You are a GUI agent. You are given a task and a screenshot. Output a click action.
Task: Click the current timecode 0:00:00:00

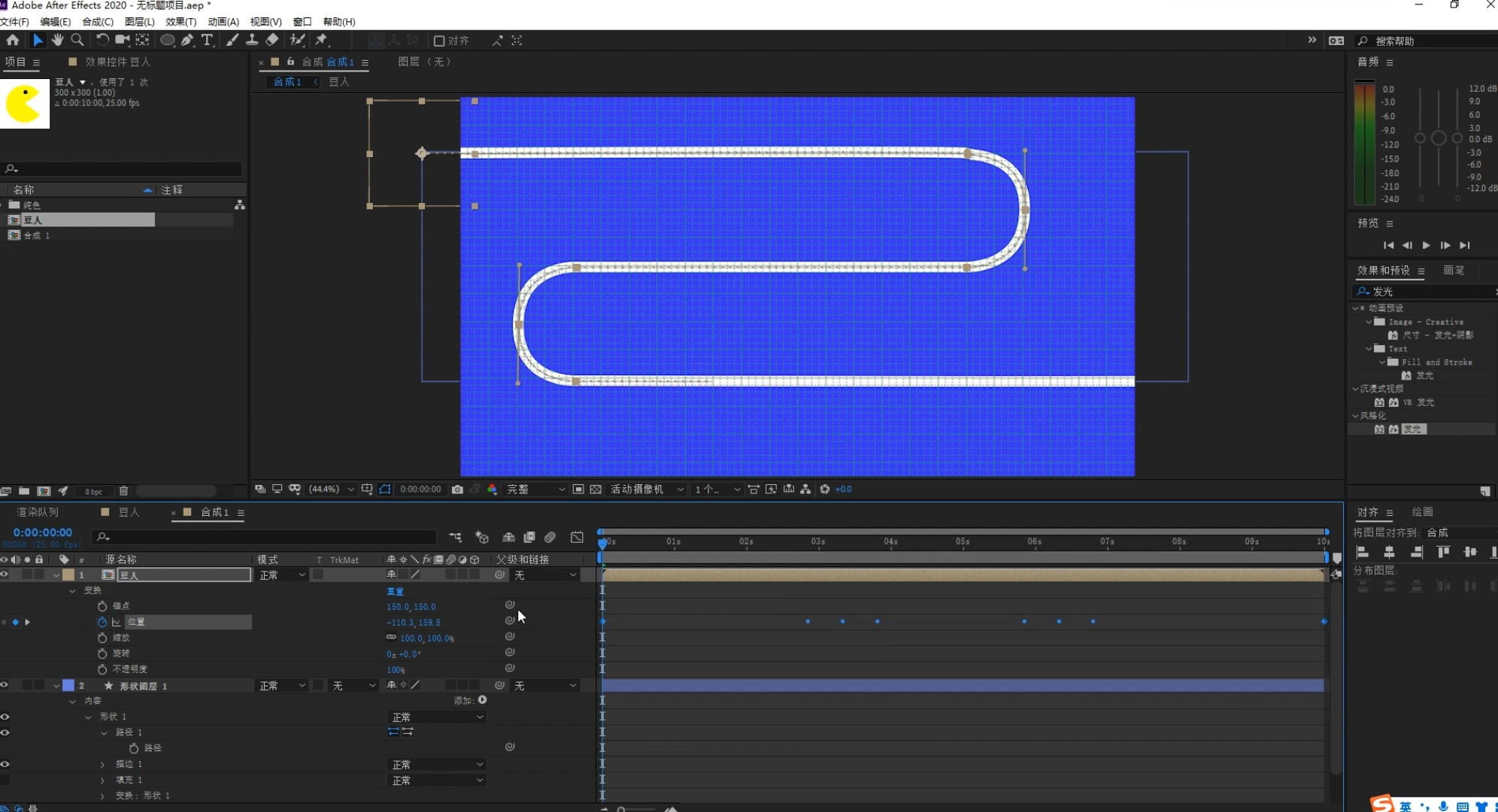[x=43, y=532]
